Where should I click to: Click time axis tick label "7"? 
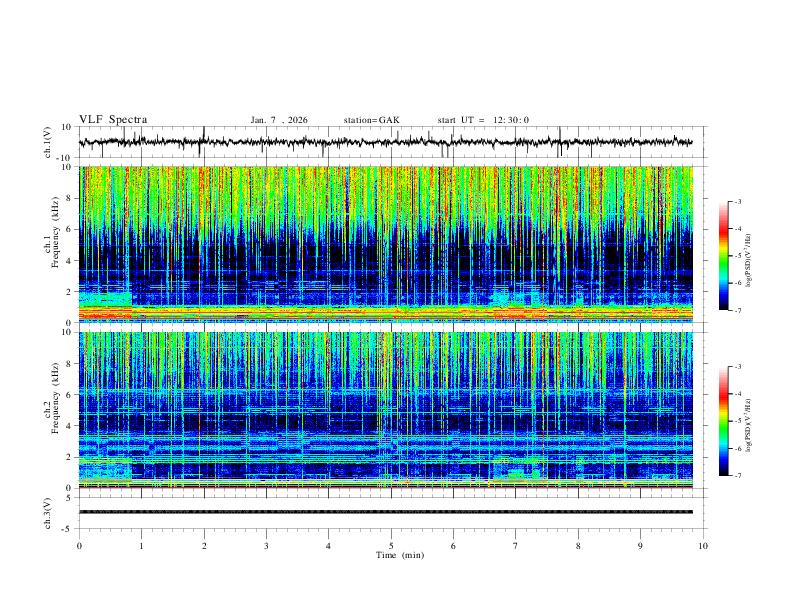516,546
